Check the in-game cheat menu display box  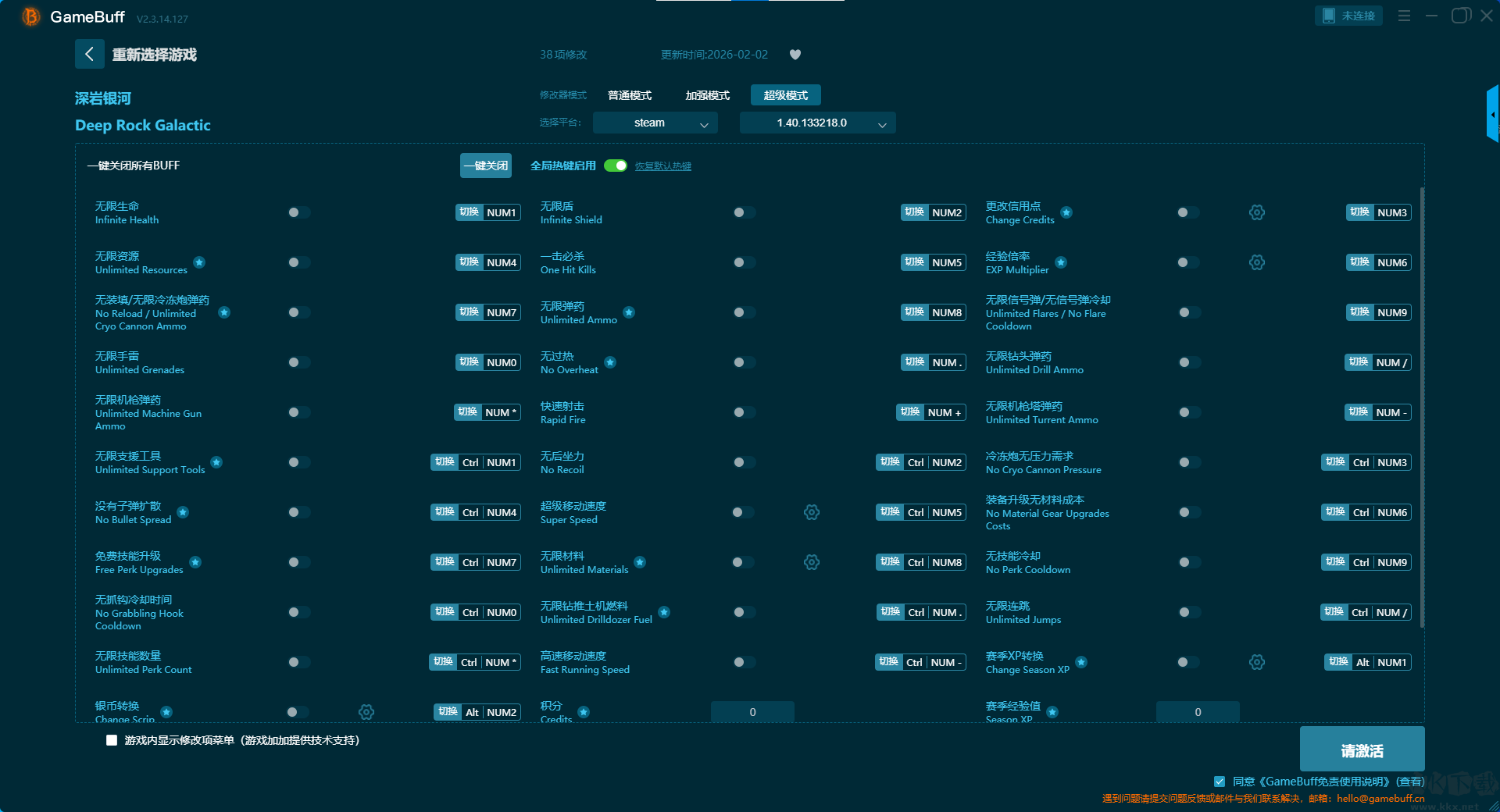point(112,740)
